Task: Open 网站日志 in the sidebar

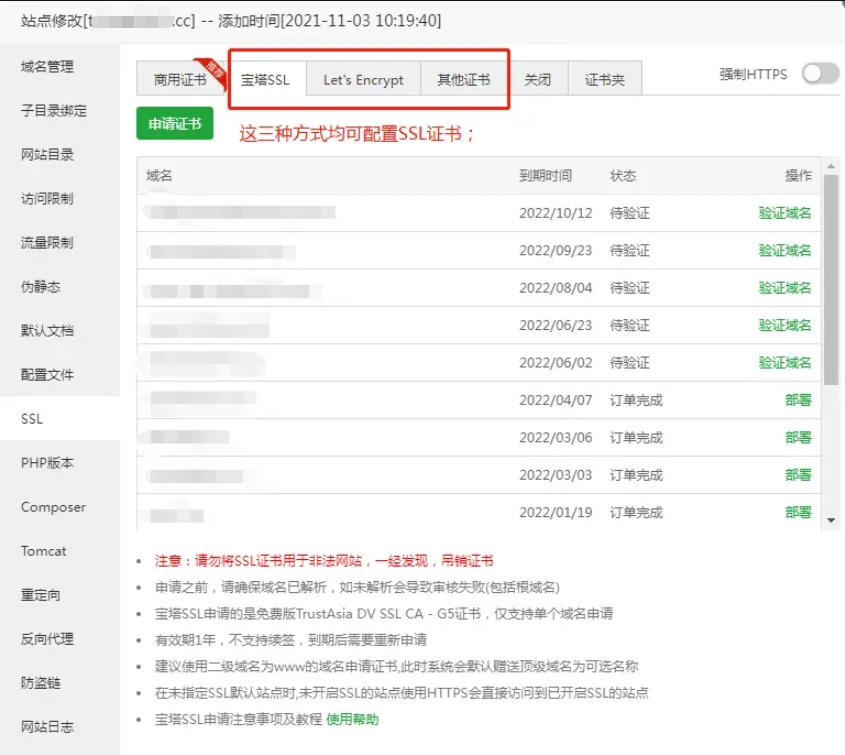Action: 47,727
